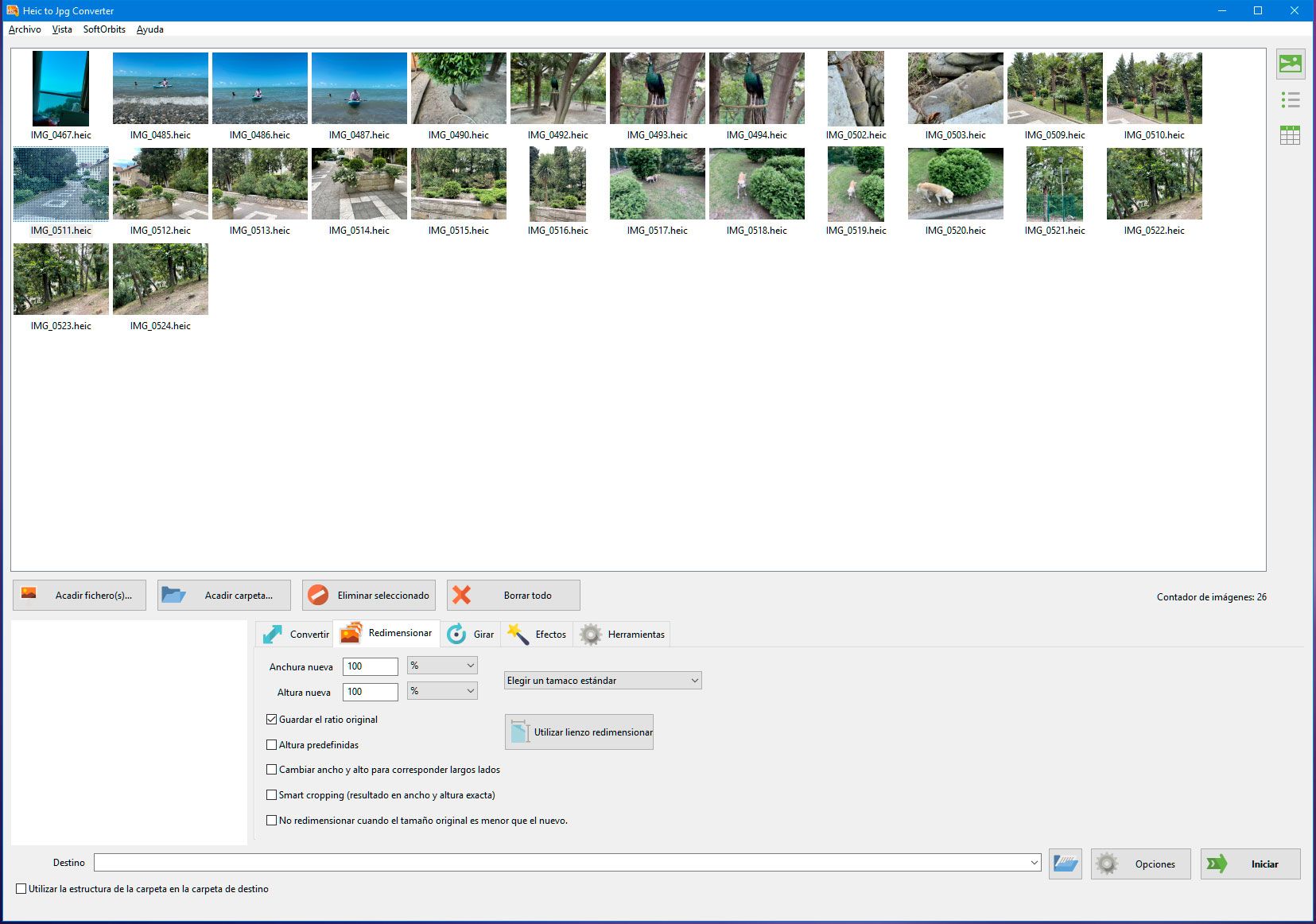
Task: Select thumbnail IMG_0494.heic
Action: tap(757, 88)
